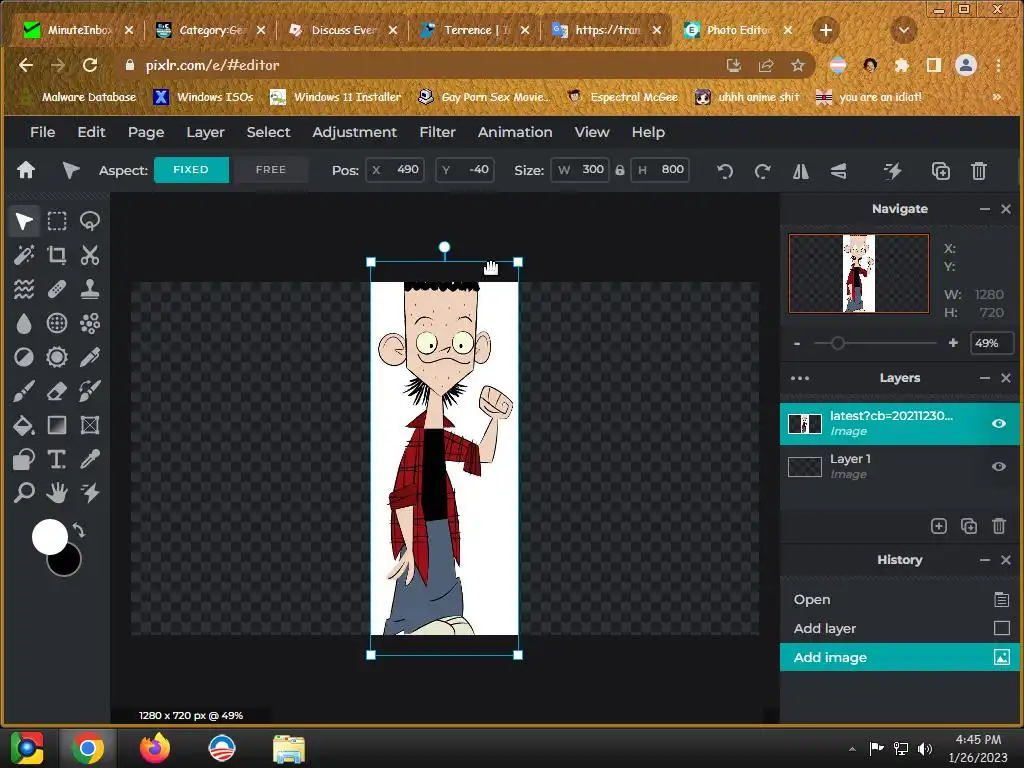The width and height of the screenshot is (1024, 768).
Task: Show hidden system tray icons
Action: (x=852, y=749)
